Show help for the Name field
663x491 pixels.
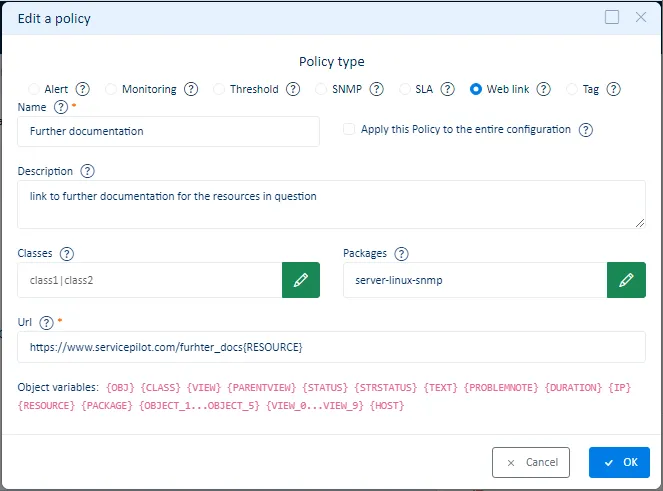pyautogui.click(x=61, y=107)
